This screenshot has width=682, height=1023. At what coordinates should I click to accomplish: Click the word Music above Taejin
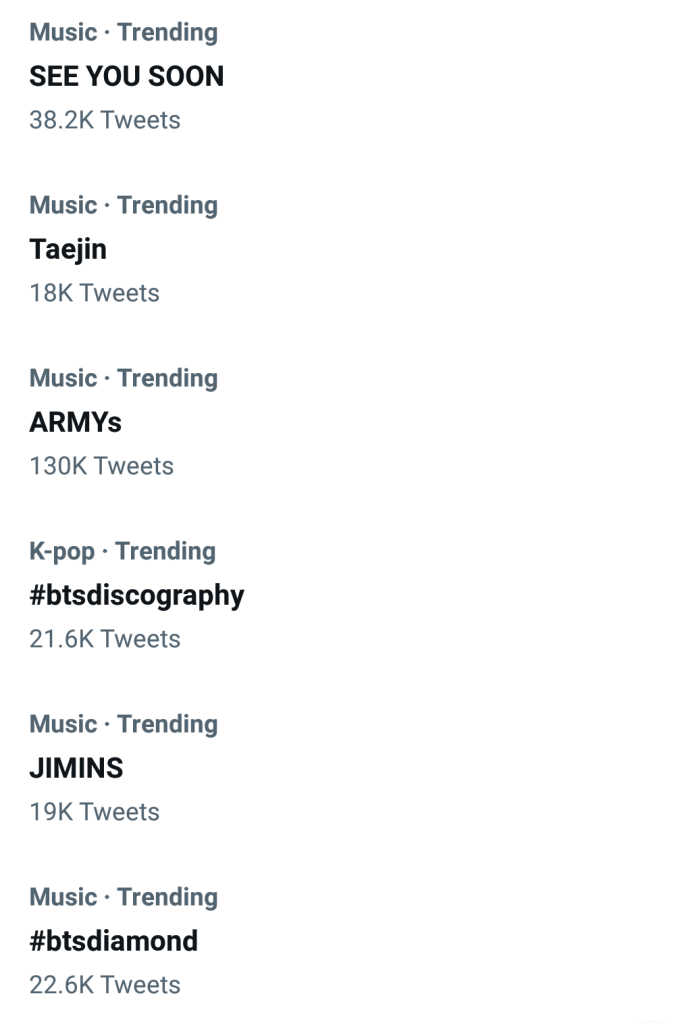click(x=63, y=205)
